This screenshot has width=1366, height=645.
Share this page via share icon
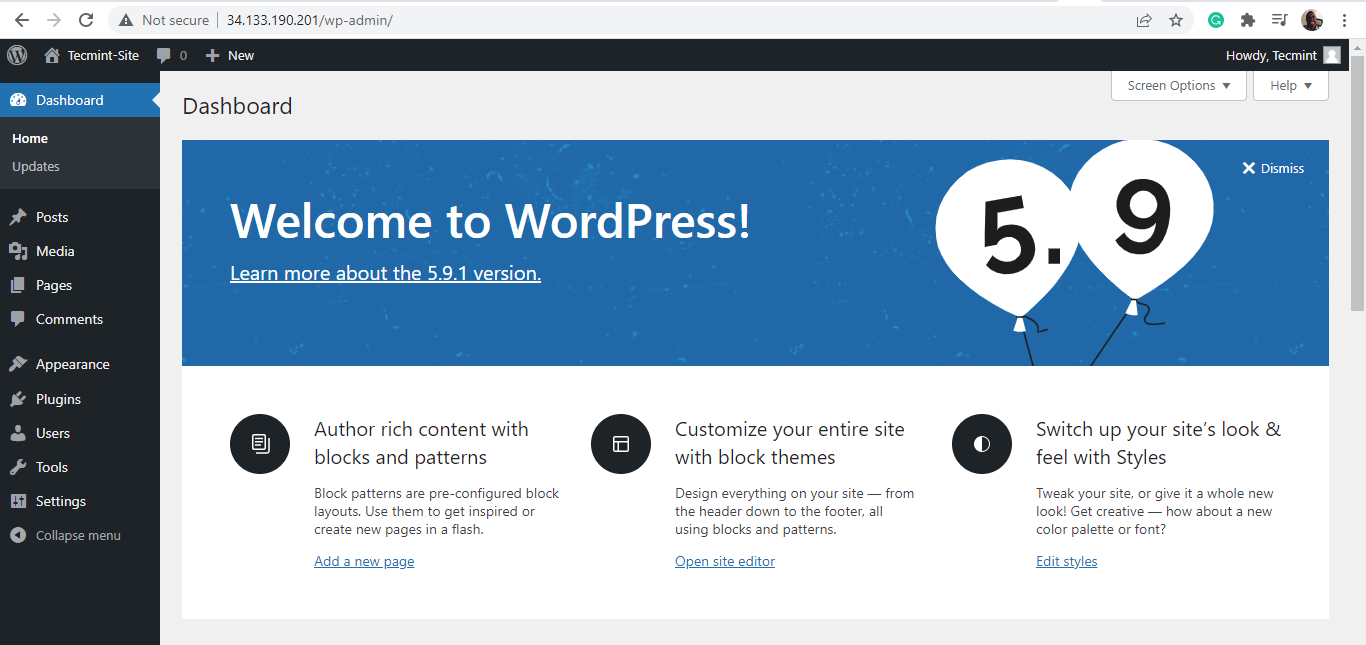pos(1144,20)
